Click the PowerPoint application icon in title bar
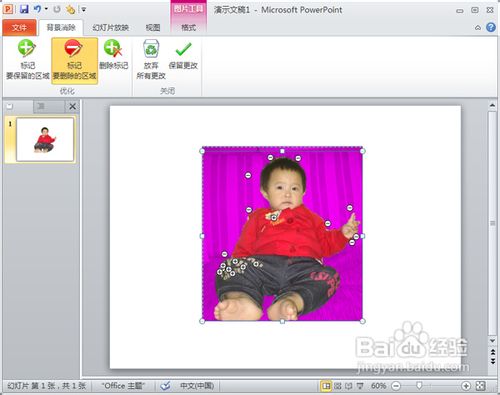Viewport: 500px width, 395px height. pos(8,9)
